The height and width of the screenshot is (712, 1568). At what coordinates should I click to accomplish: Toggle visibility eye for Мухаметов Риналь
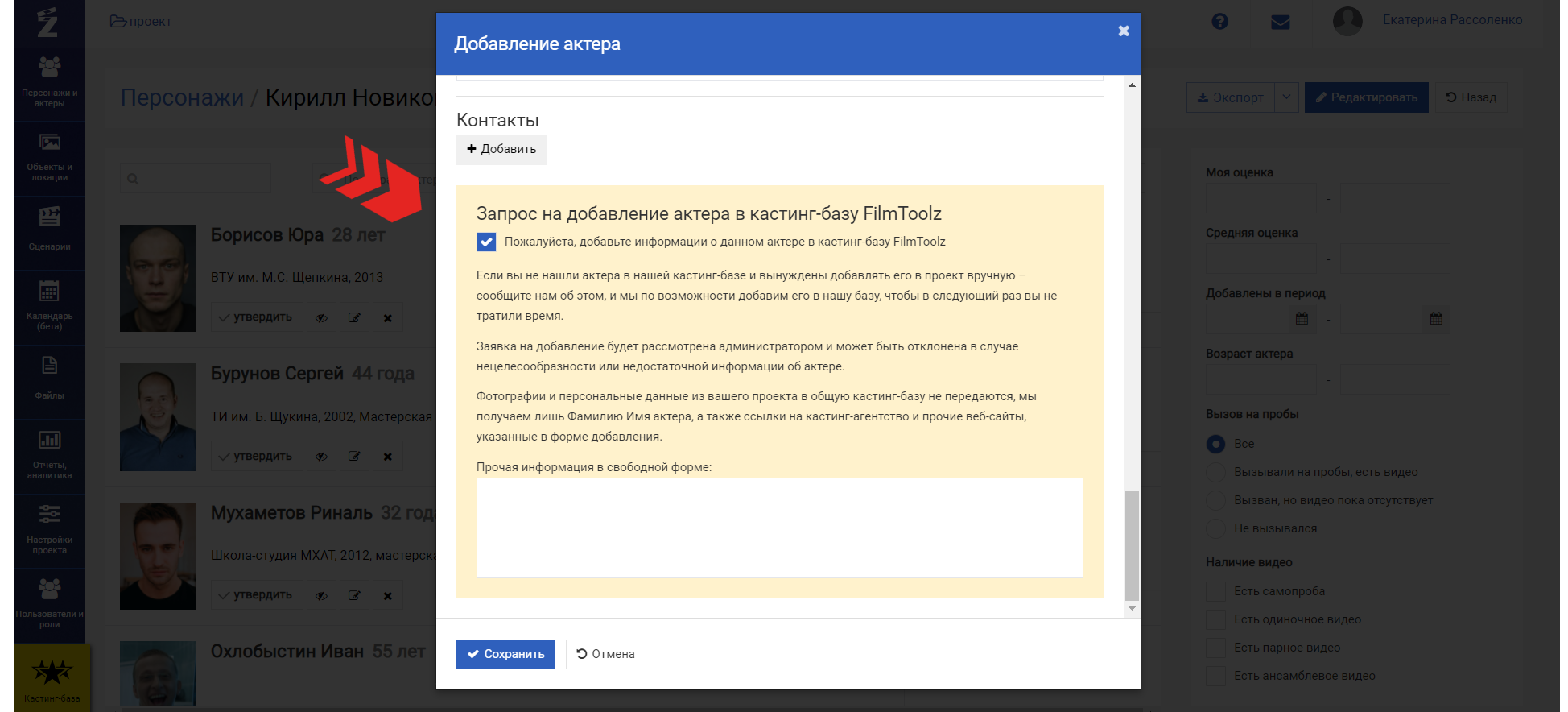(321, 595)
